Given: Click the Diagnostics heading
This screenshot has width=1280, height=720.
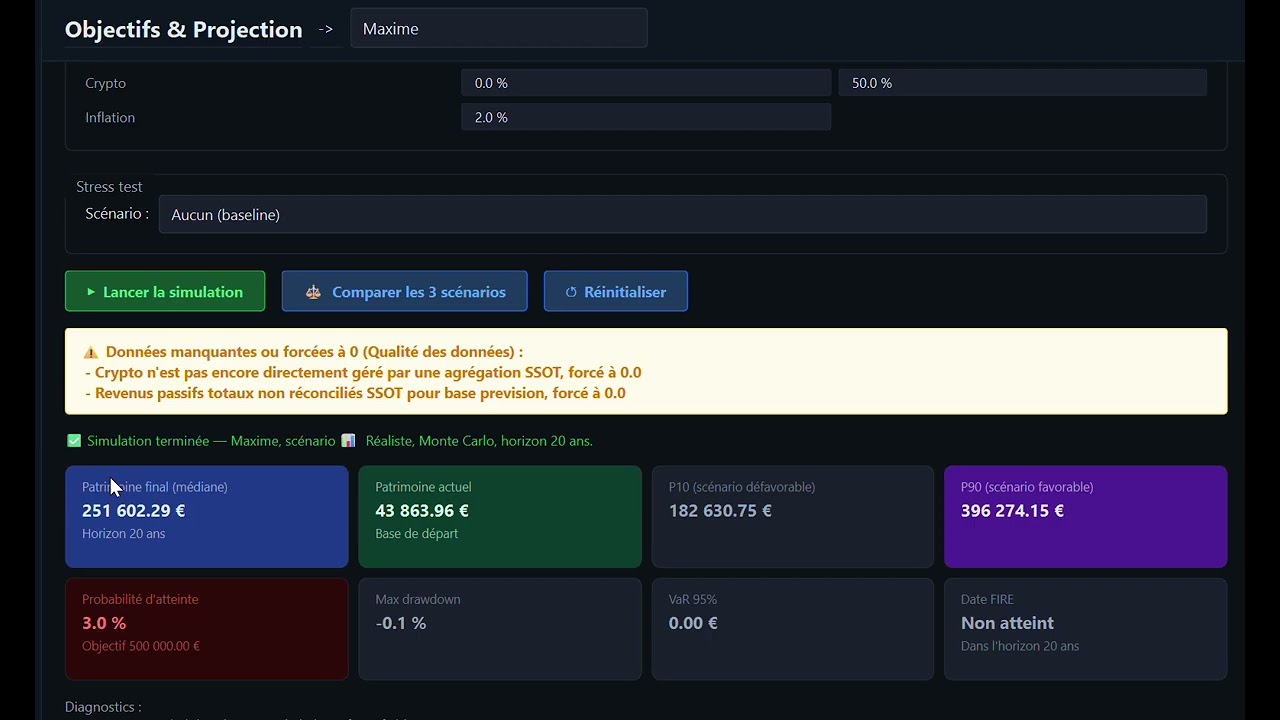Looking at the screenshot, I should tap(103, 707).
